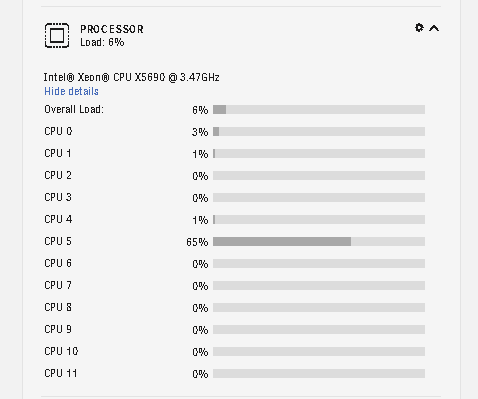
Task: Select the CPU 5 label
Action: tap(58, 241)
